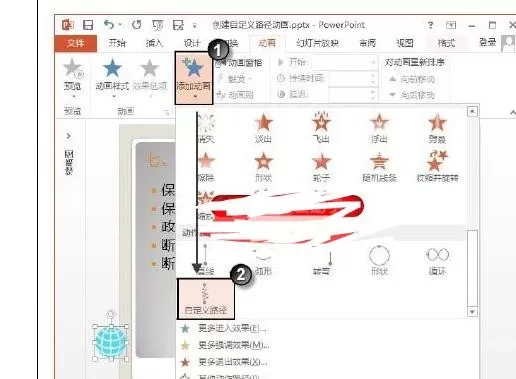Choose the 淡出 exit effect

pos(263,128)
